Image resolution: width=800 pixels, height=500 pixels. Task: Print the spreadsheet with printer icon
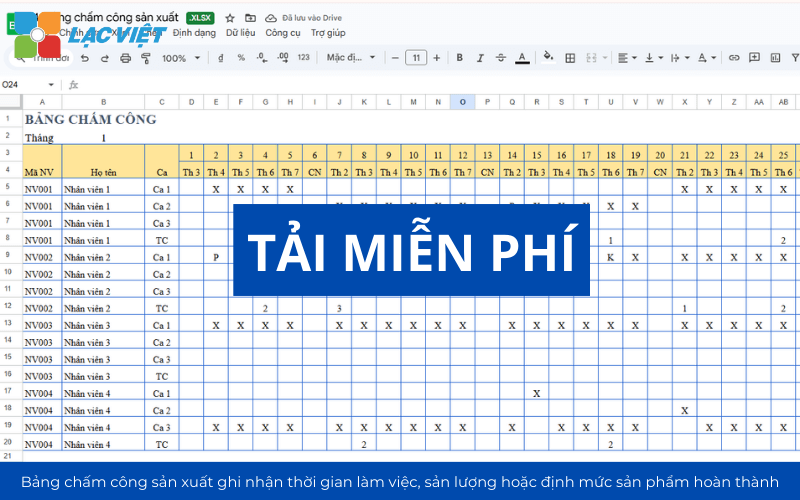[126, 58]
